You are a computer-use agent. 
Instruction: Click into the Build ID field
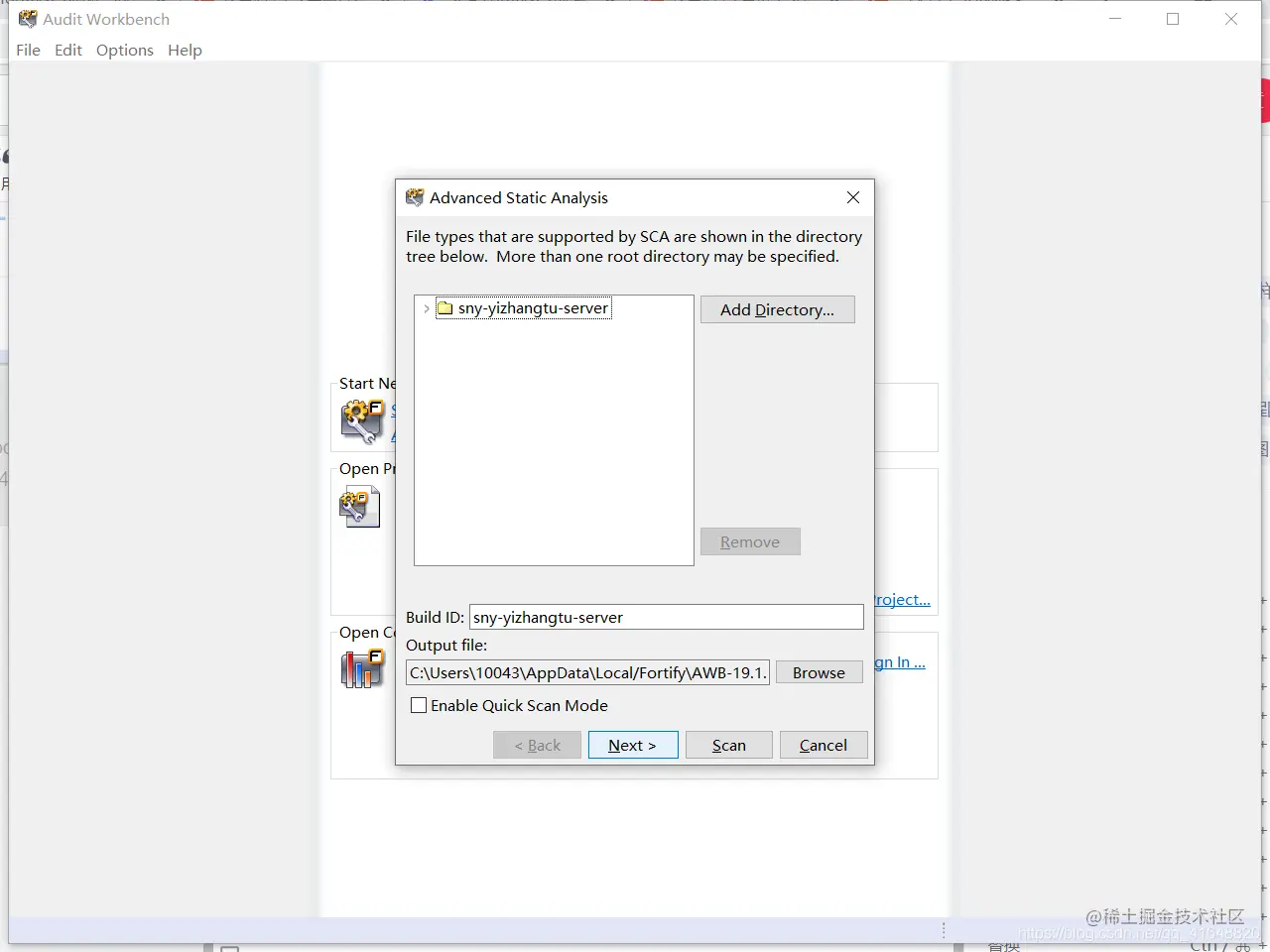click(x=667, y=617)
